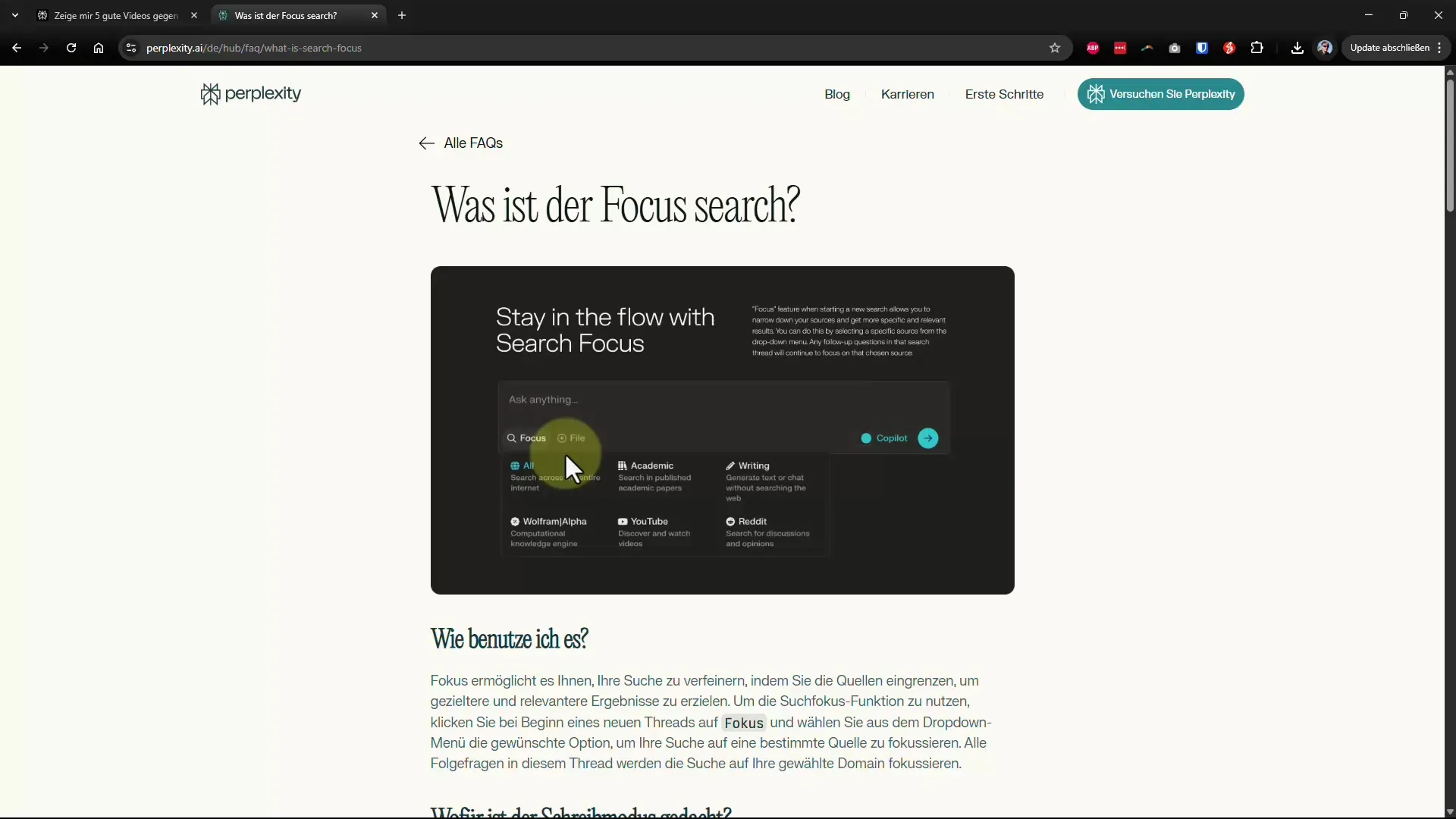Click the 'Wie benutze ich es?' heading
Screen dimensions: 1456x819
(509, 639)
